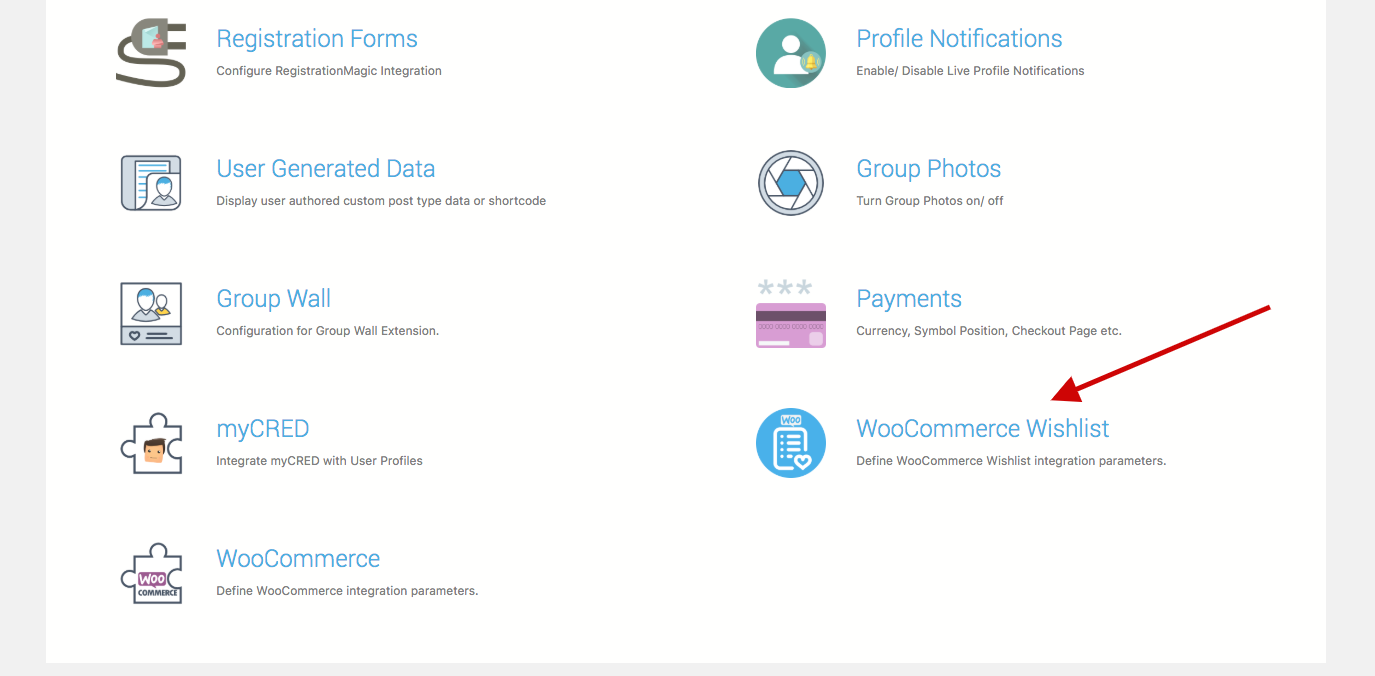
Task: Click the blue WooCommerce Wishlist icon
Action: click(790, 443)
